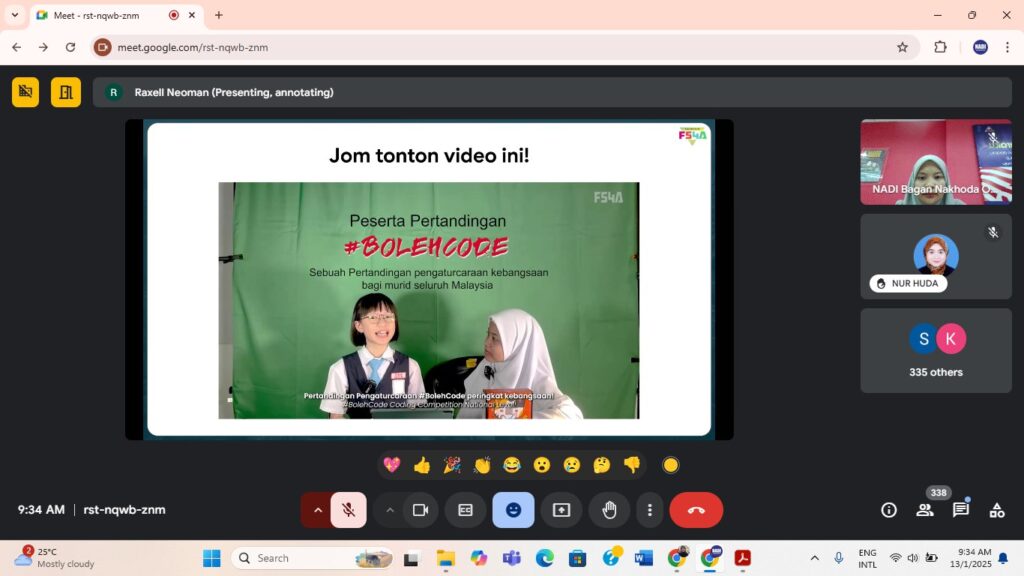1024x576 pixels.
Task: Open the Chrome extensions menu
Action: tap(940, 47)
